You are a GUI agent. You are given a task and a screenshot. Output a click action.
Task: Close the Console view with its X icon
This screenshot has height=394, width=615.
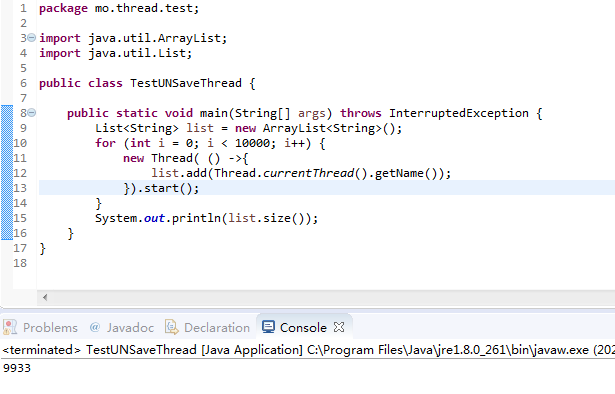click(339, 327)
